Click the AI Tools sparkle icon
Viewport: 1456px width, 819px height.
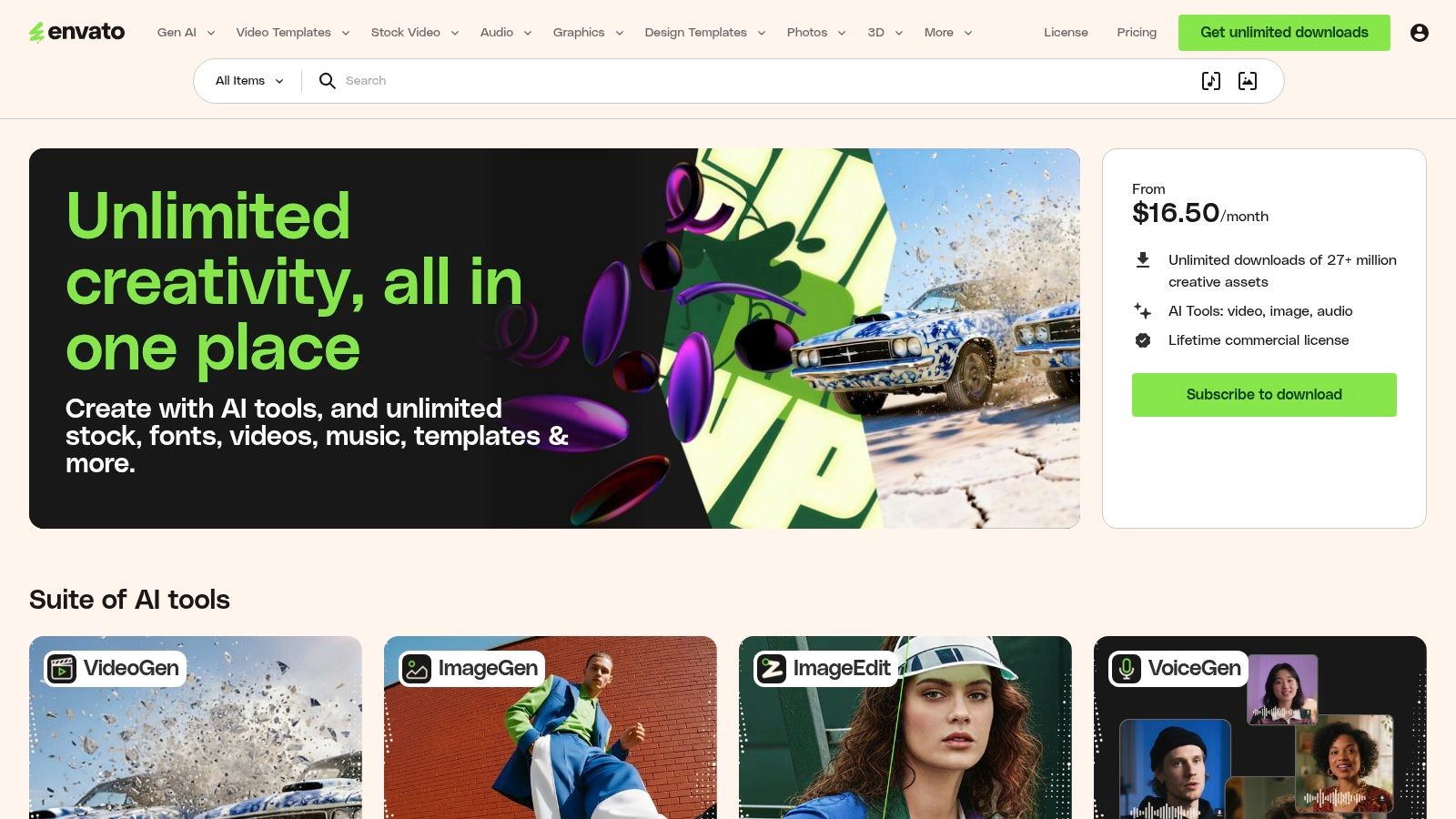tap(1143, 311)
